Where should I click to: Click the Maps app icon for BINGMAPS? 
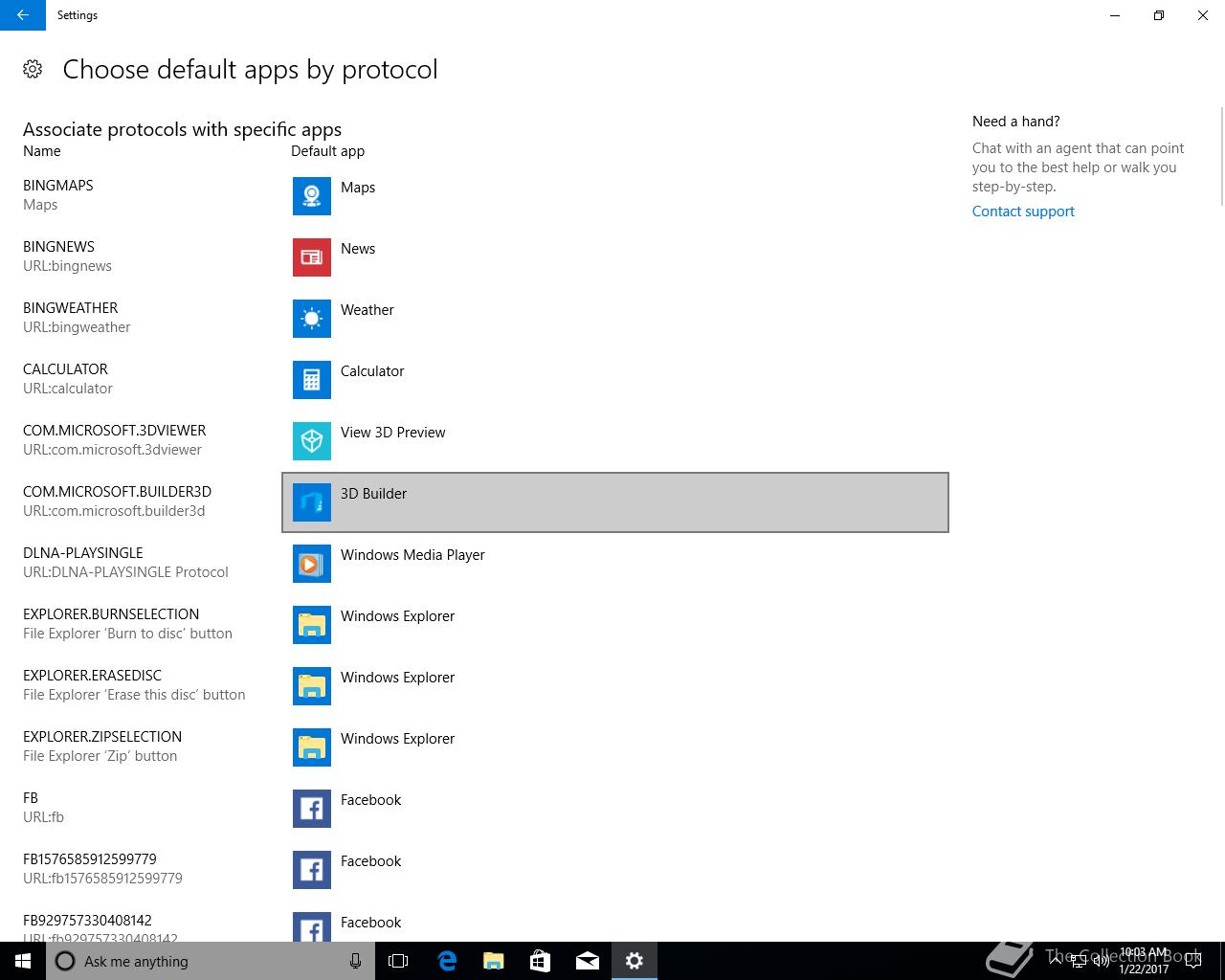click(x=312, y=196)
